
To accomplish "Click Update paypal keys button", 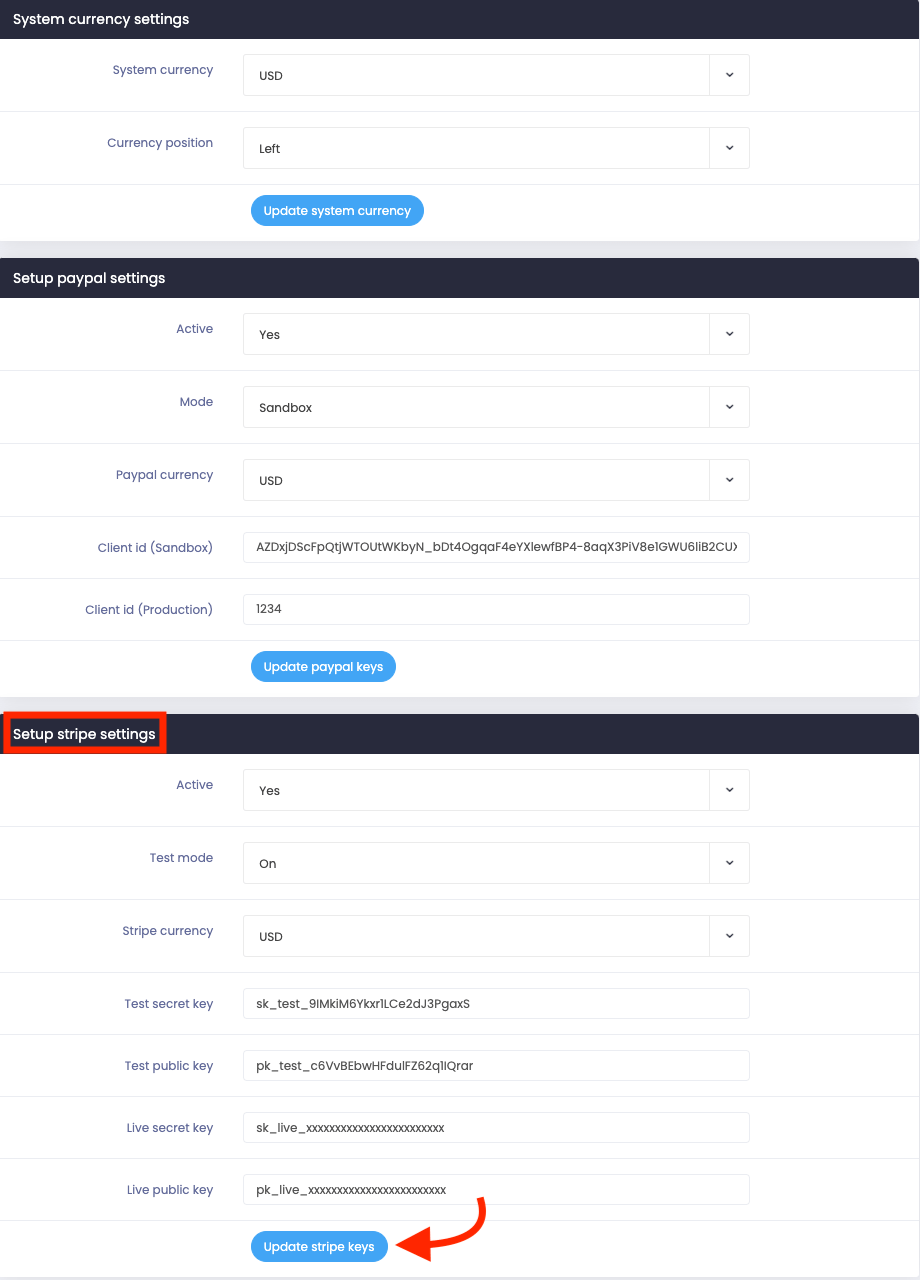I will [323, 667].
